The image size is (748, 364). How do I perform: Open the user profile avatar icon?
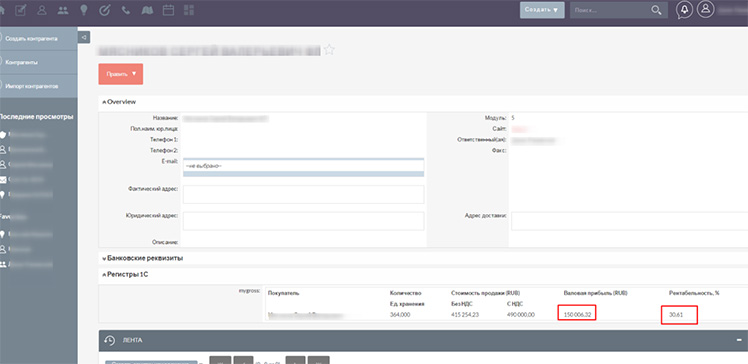pos(705,10)
